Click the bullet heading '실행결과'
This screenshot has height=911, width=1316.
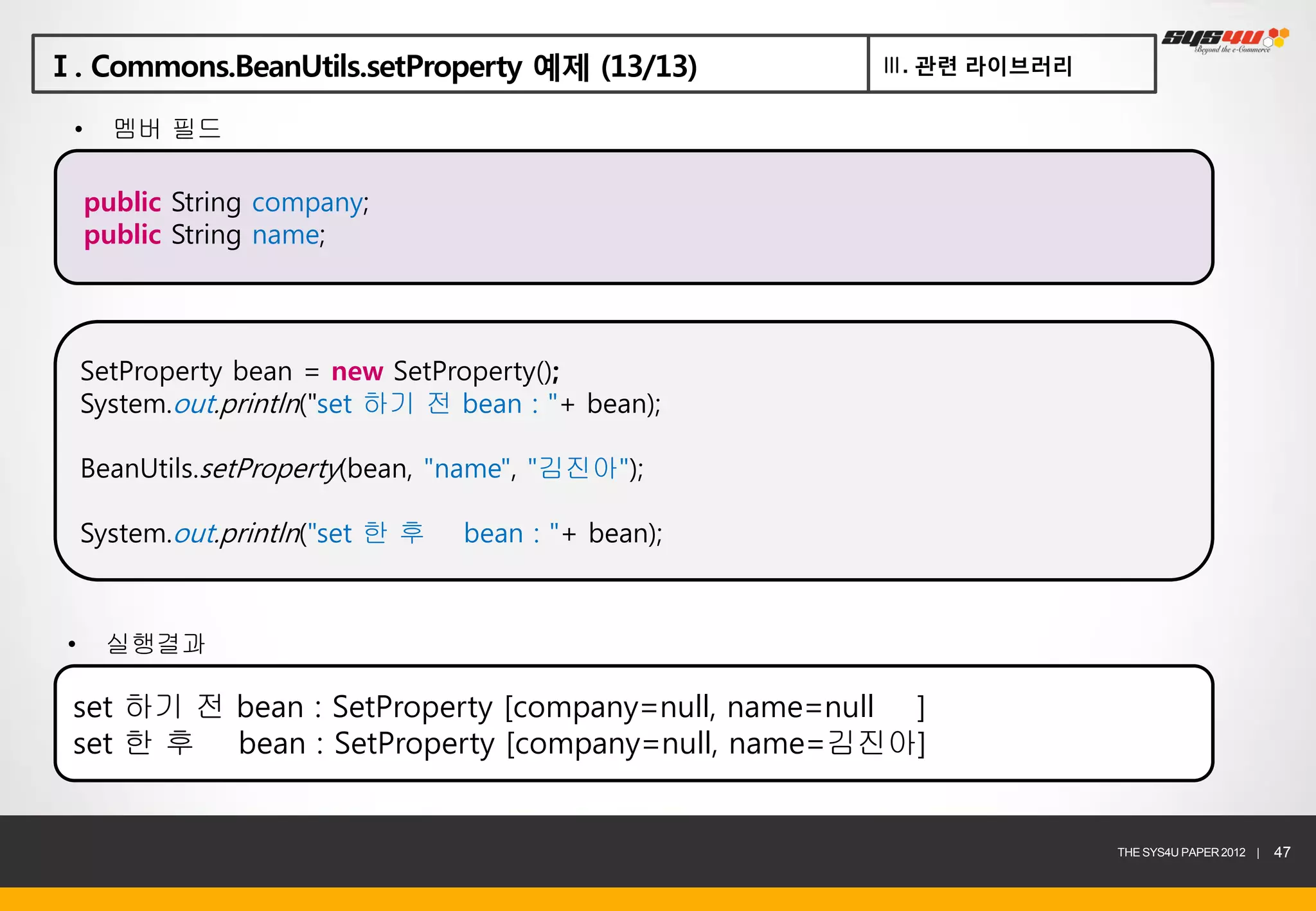pyautogui.click(x=156, y=643)
